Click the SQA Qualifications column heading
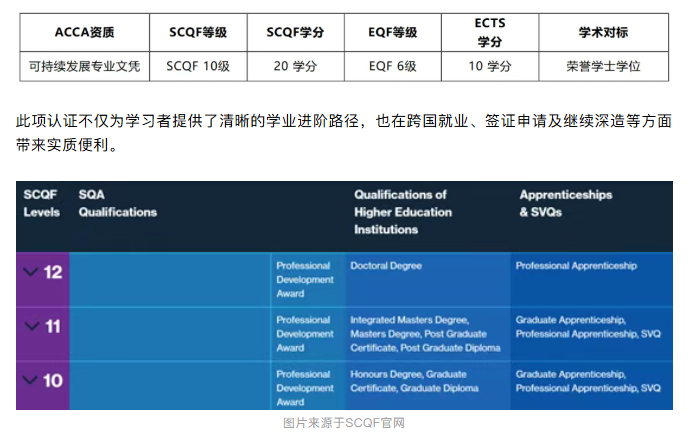This screenshot has height=438, width=690. (117, 203)
